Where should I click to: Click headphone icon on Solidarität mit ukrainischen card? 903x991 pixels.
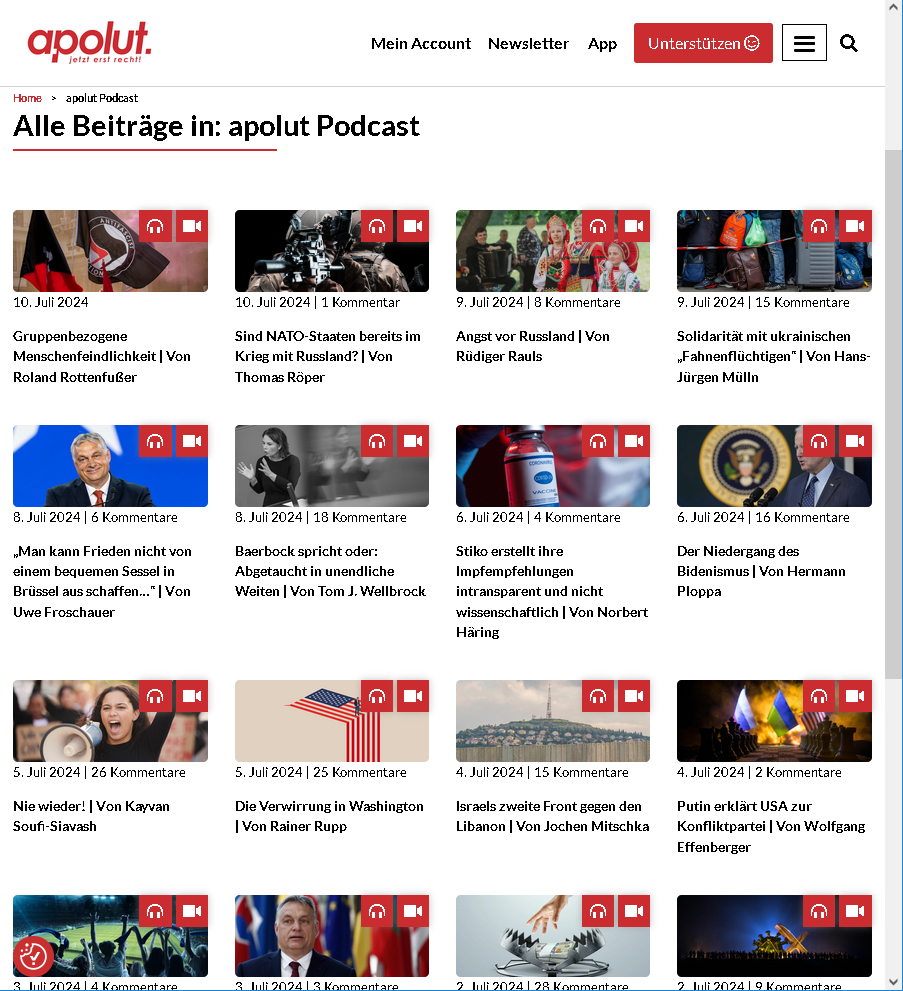pos(819,226)
